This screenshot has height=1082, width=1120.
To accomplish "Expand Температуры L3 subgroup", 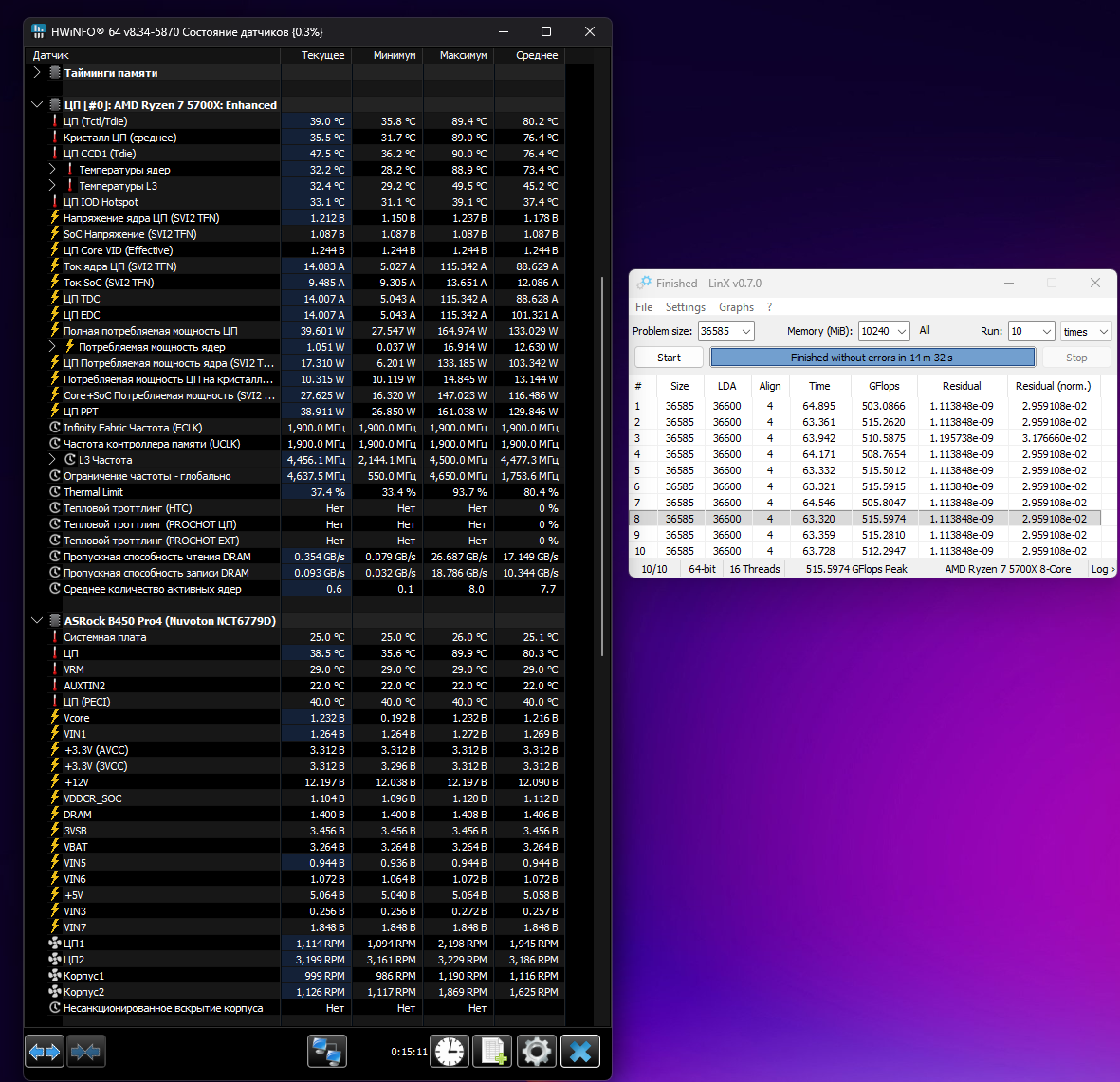I will coord(52,186).
